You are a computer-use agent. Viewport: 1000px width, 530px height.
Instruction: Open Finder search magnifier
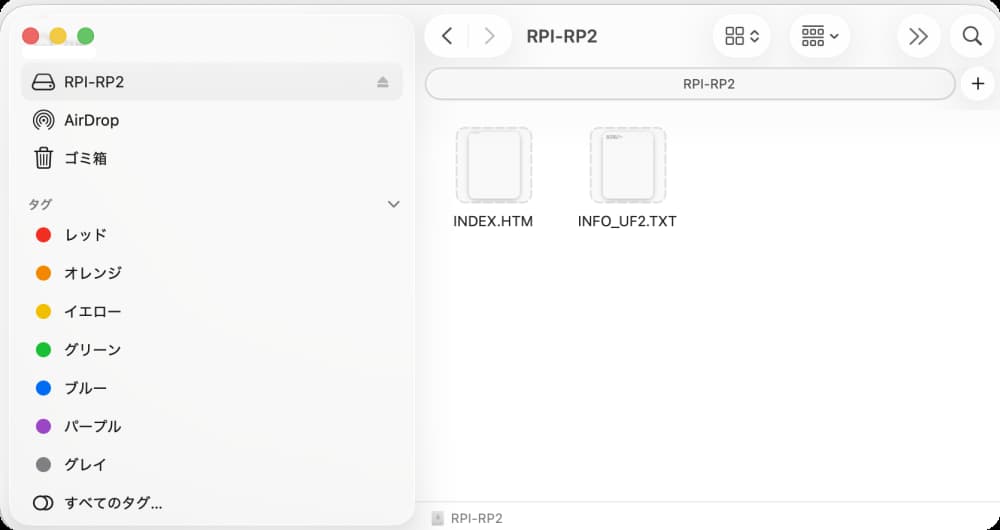(x=972, y=36)
